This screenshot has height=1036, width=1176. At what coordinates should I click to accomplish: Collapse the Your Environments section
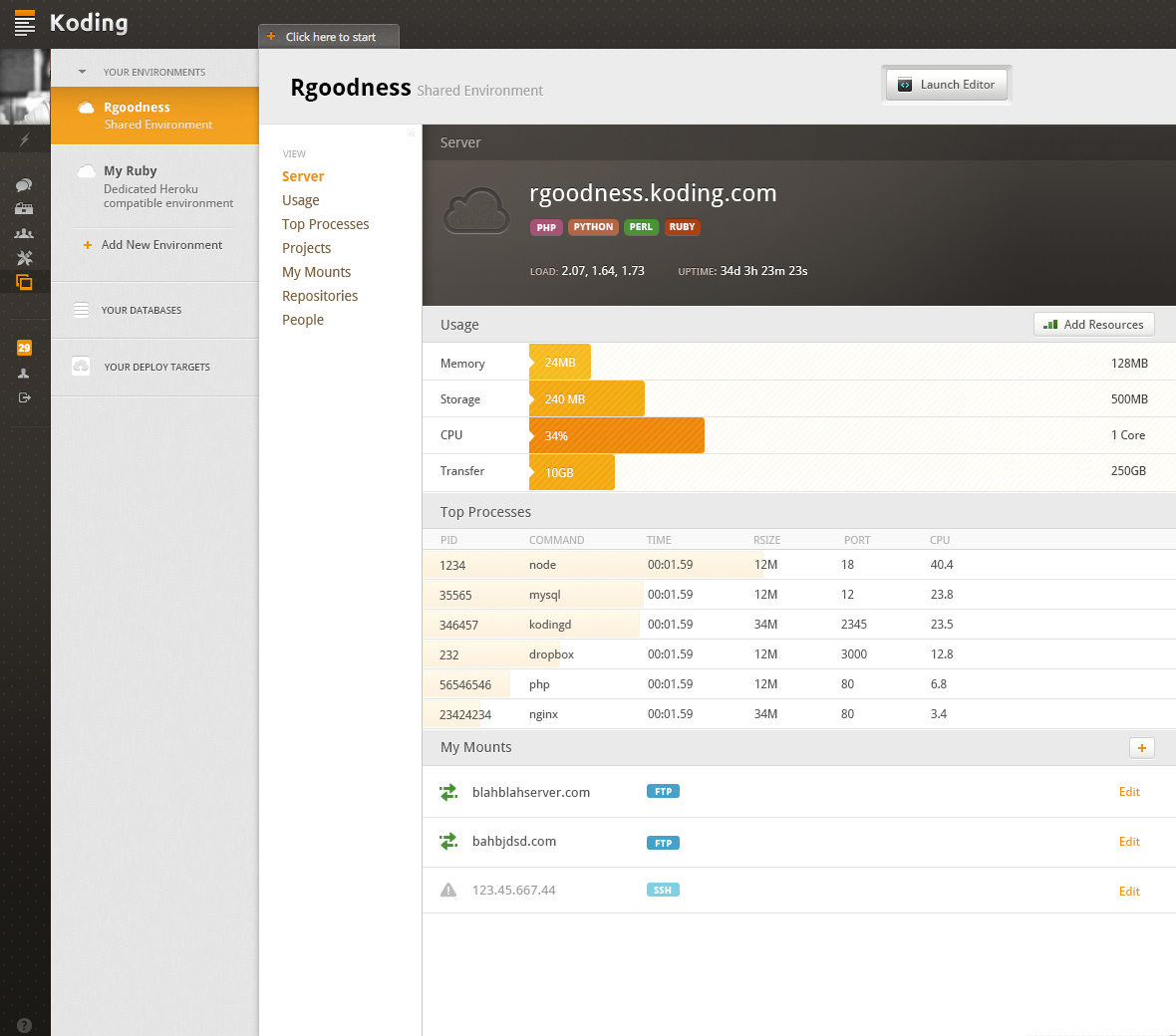pyautogui.click(x=83, y=72)
